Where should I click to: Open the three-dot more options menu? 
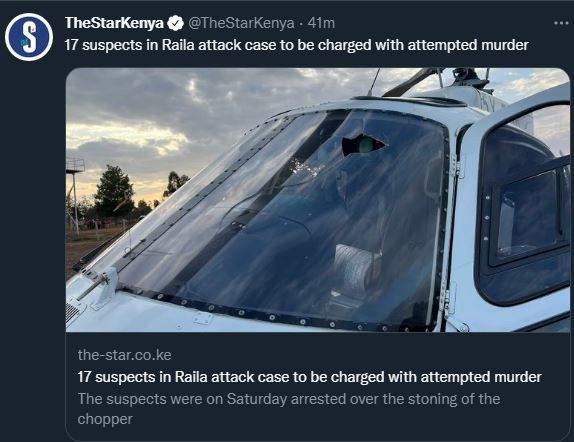point(561,23)
